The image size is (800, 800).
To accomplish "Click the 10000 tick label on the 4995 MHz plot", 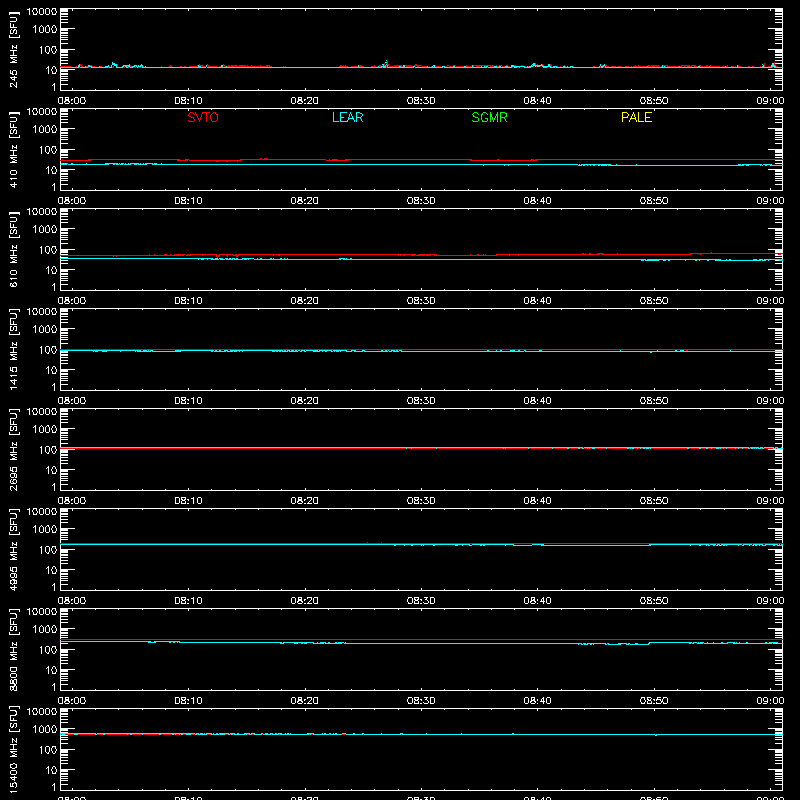I will pyautogui.click(x=42, y=512).
